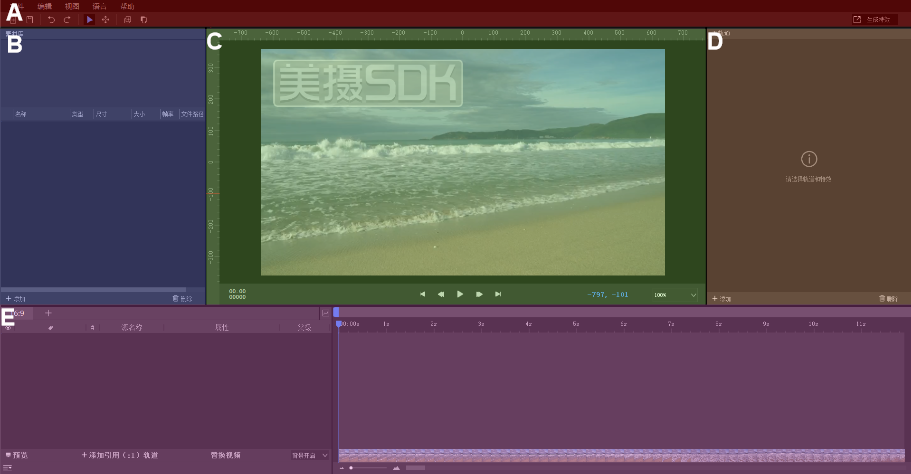Click the 父级 column header
Viewport: 911px width, 474px height.
point(304,328)
